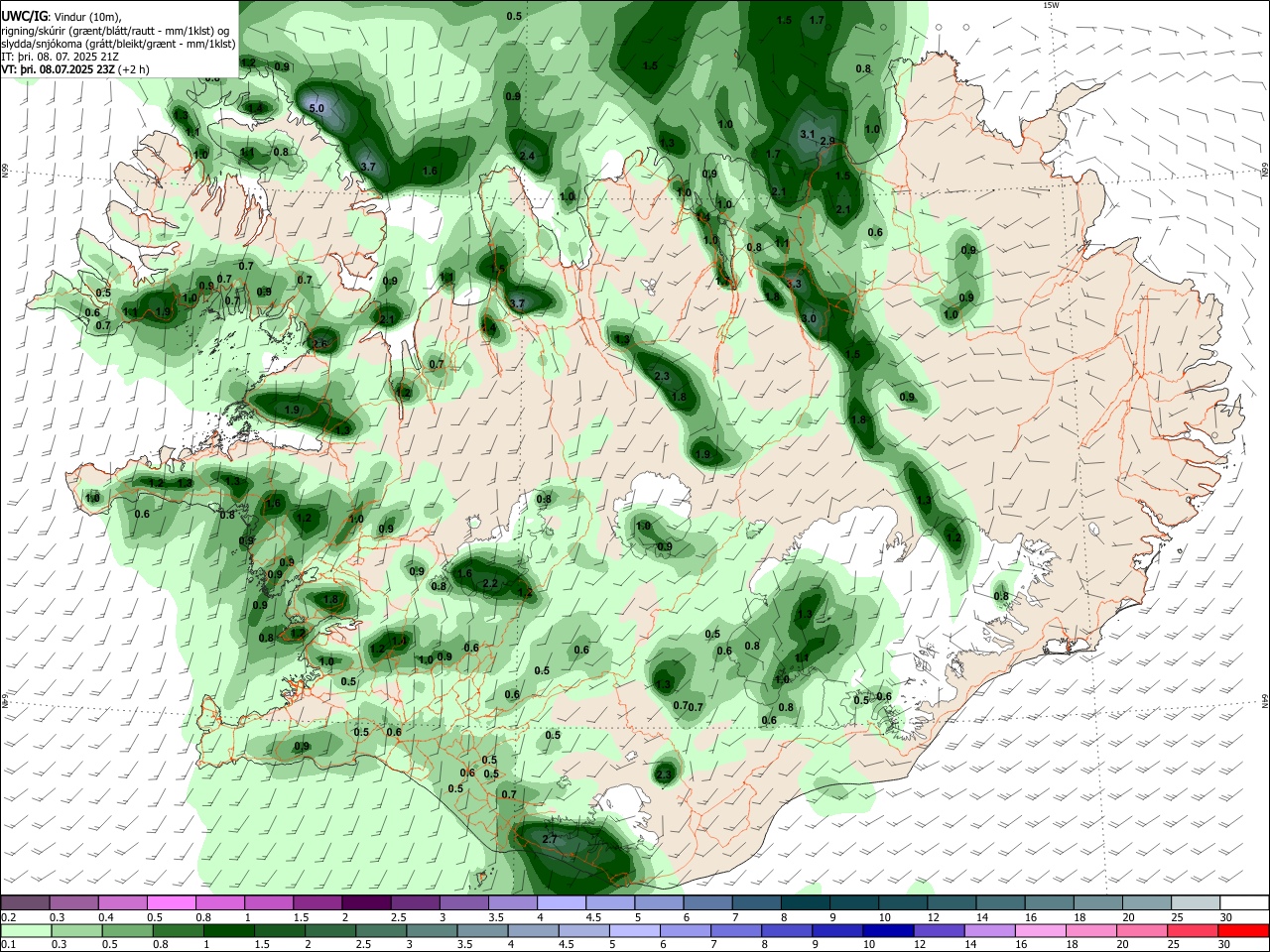
Task: Click the 2.6 precipitation value in the west
Action: point(319,344)
